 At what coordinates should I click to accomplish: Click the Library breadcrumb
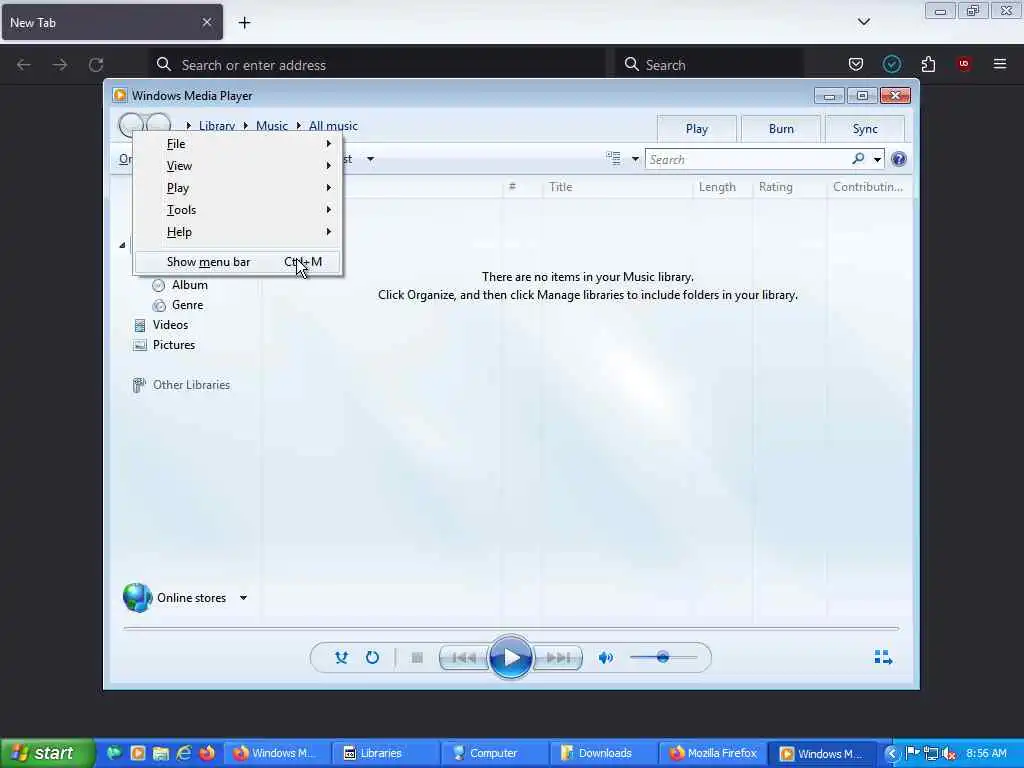click(x=217, y=126)
